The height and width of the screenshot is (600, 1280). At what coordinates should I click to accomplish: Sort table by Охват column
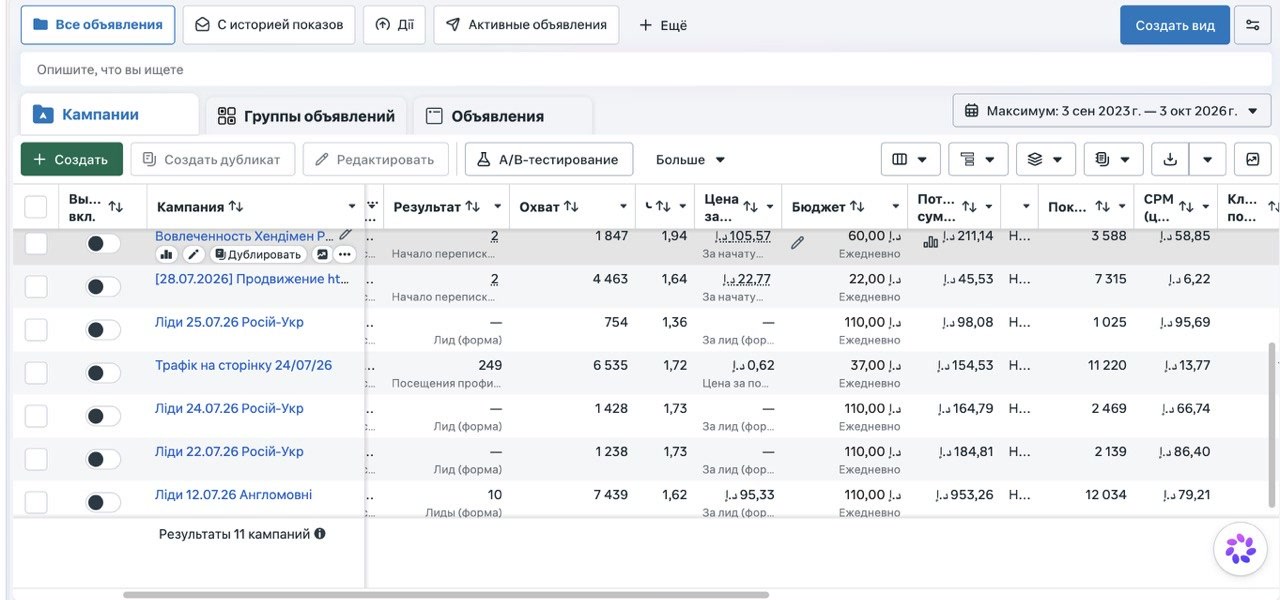571,207
